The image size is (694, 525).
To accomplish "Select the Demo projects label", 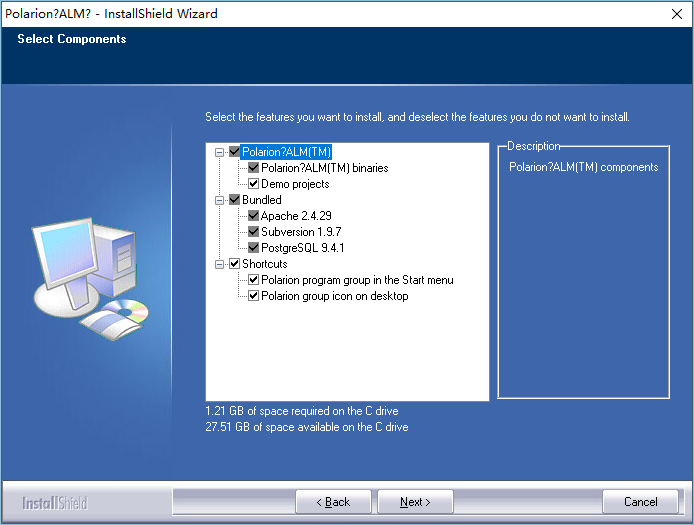I will (295, 184).
